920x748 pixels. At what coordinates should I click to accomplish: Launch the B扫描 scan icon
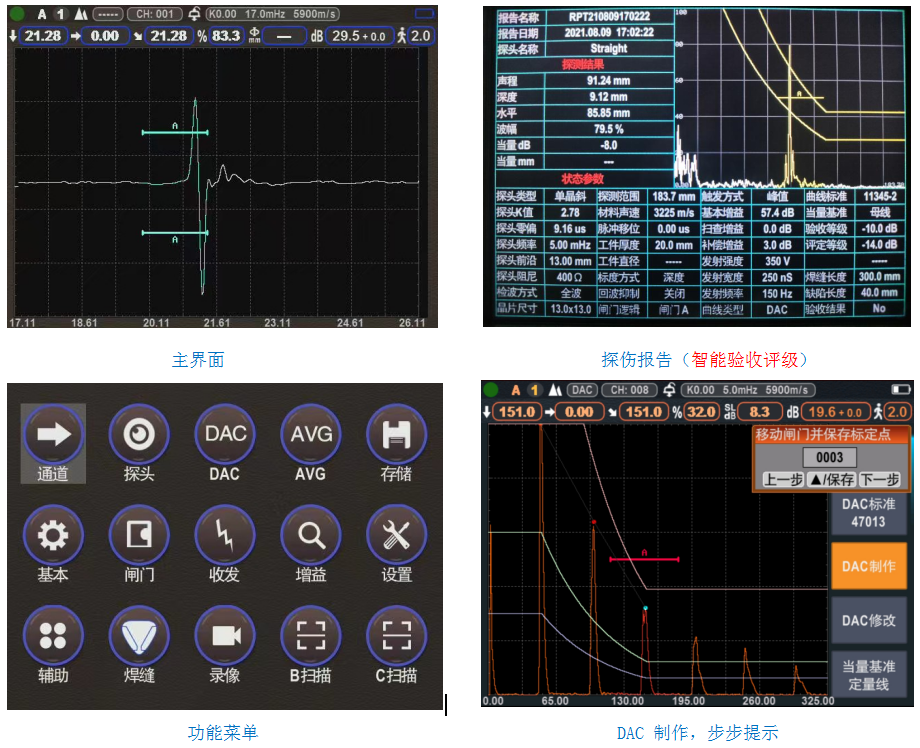310,637
